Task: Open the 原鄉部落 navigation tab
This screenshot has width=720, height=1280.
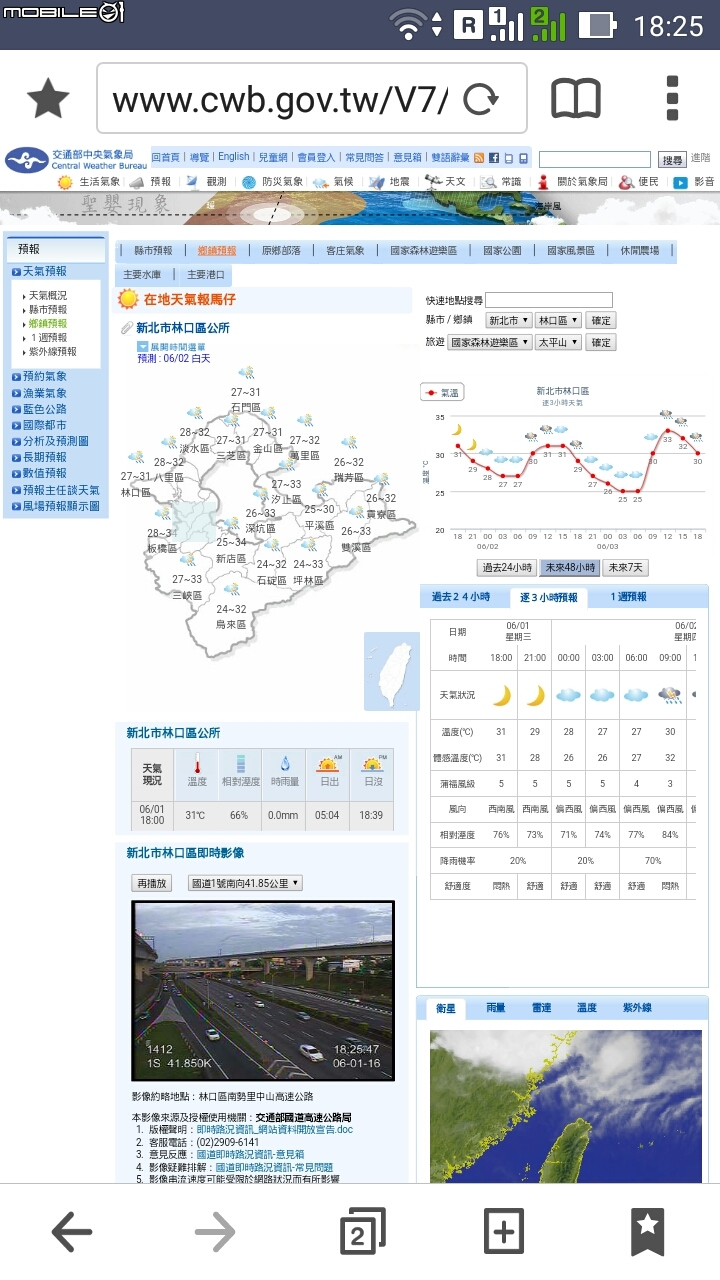Action: (x=281, y=251)
